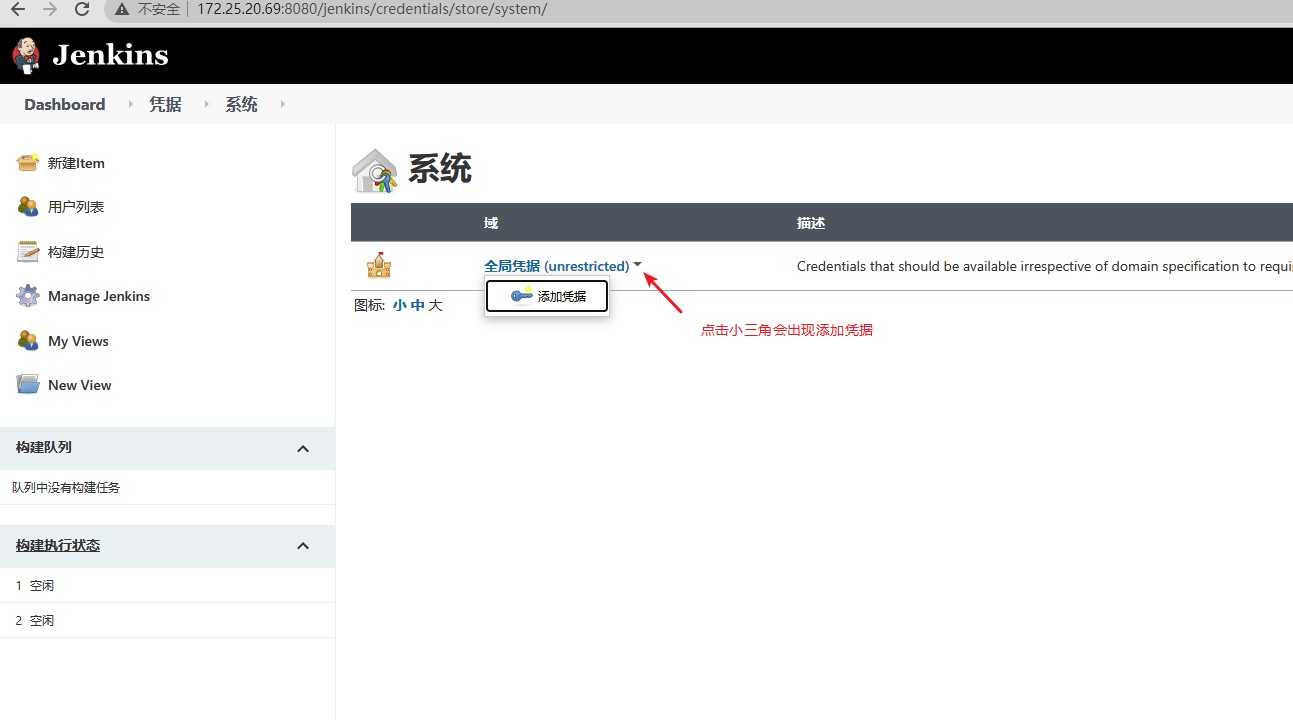1293x720 pixels.
Task: Click the 构建队列 panel heading
Action: [x=44, y=447]
